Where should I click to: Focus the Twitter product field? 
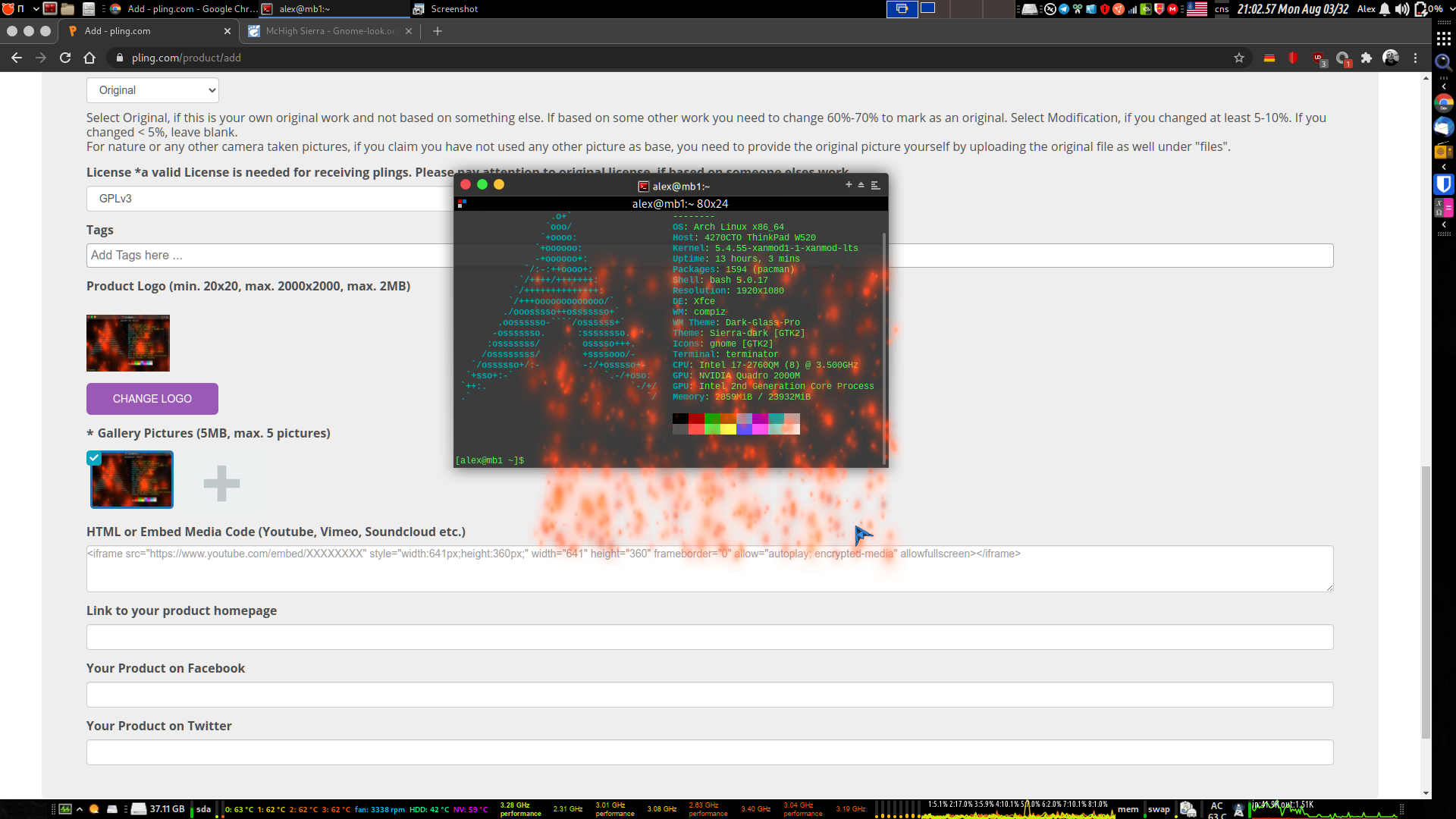click(x=710, y=752)
